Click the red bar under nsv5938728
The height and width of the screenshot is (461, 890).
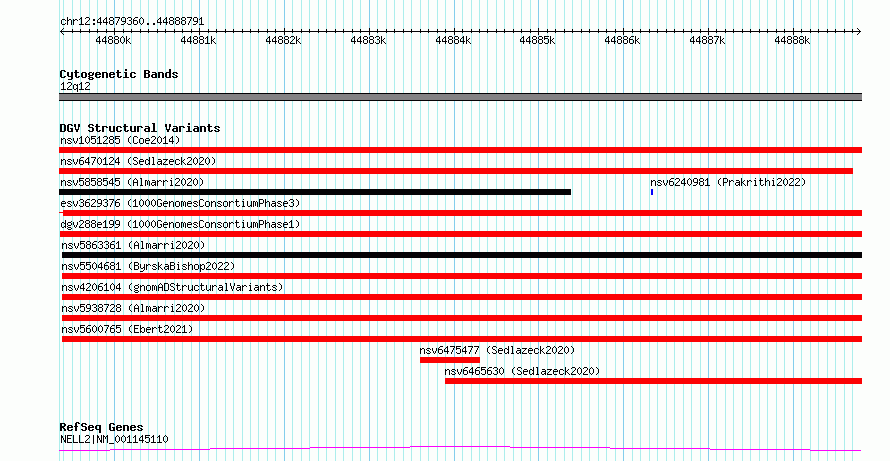coord(462,318)
